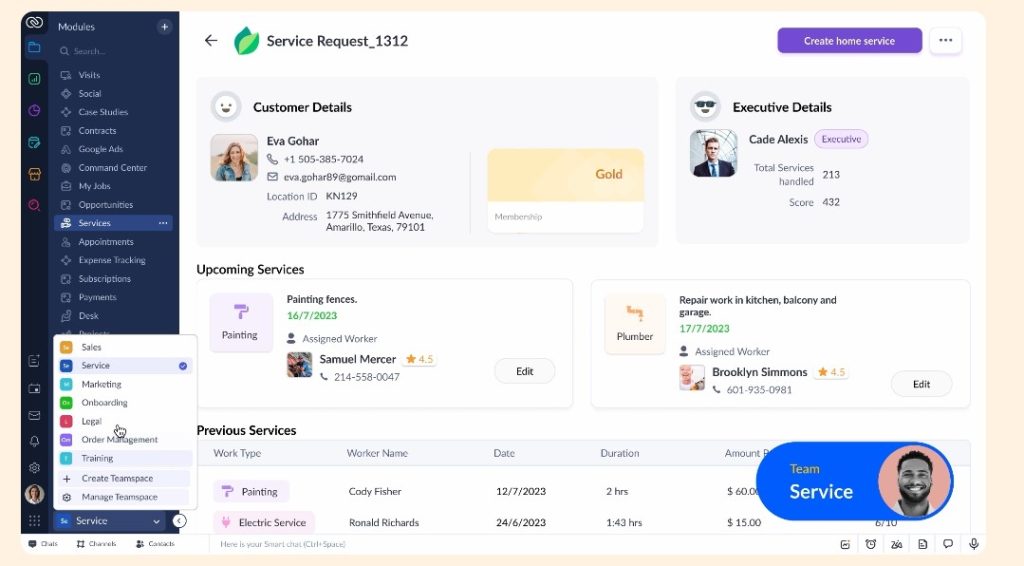Open the notification bell icon
This screenshot has width=1024, height=566.
pos(34,441)
